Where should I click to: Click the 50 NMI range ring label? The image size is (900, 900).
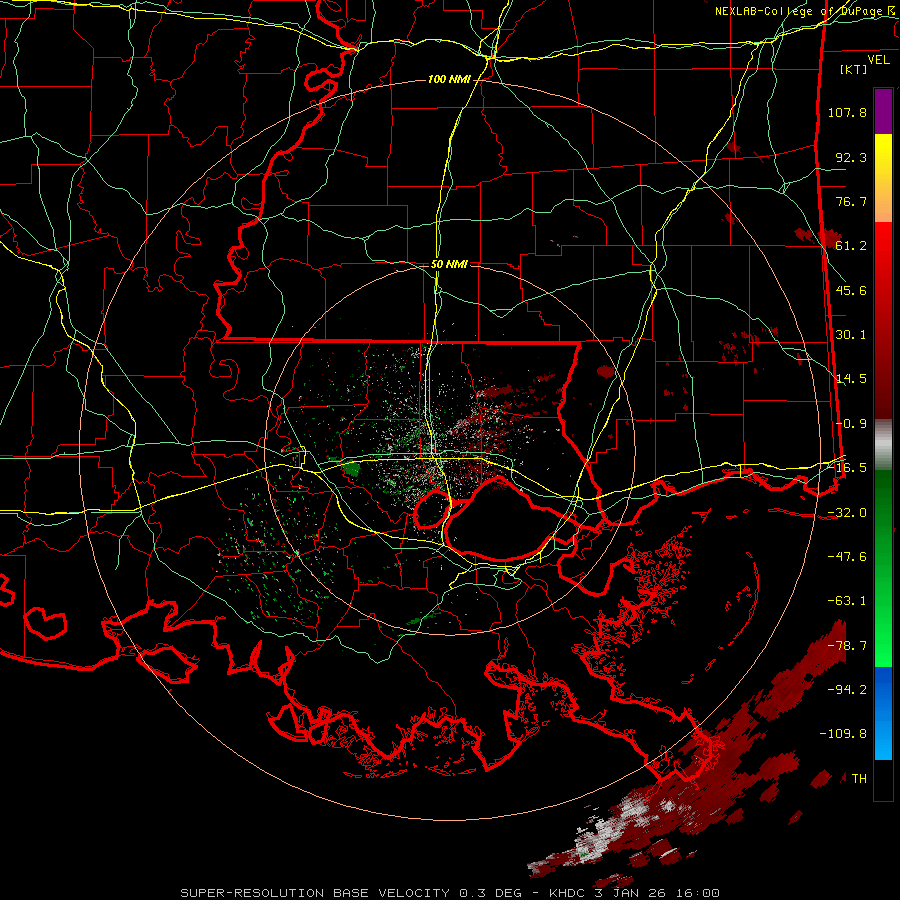[x=449, y=265]
